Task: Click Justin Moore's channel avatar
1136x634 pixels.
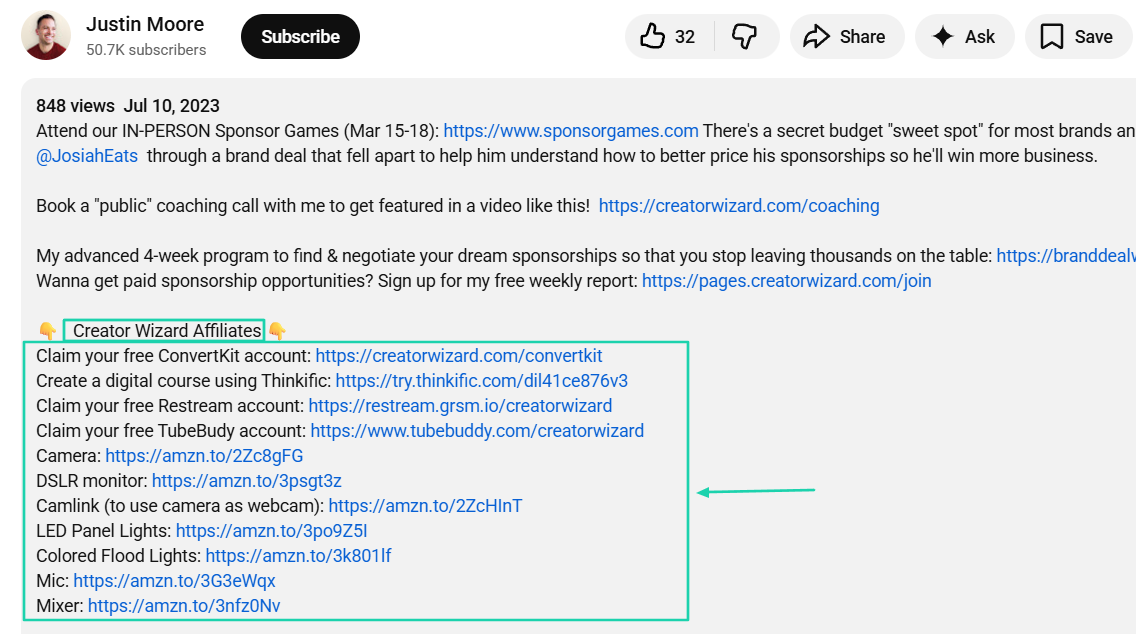Action: pyautogui.click(x=46, y=36)
